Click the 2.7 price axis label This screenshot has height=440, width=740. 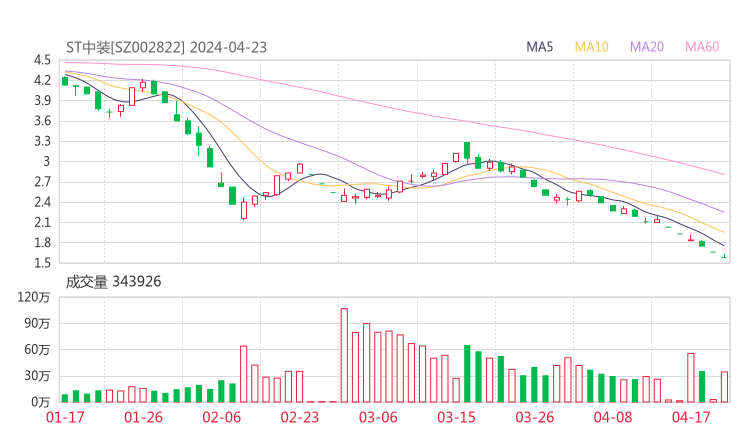(x=42, y=182)
